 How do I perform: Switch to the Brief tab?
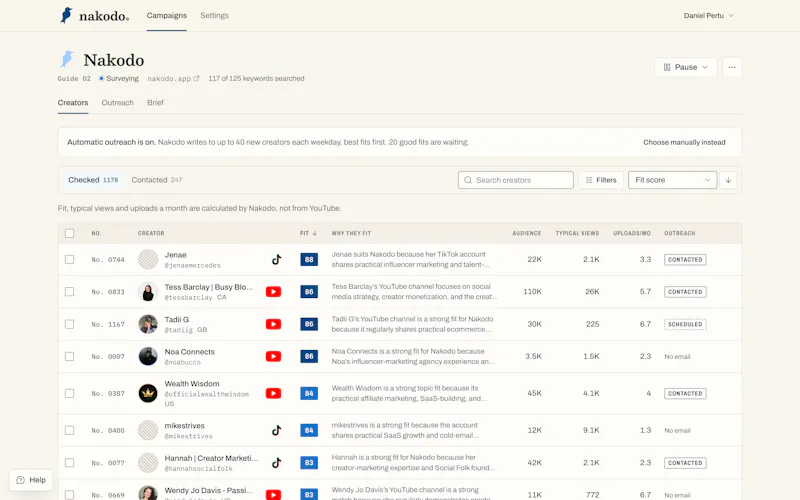coord(156,103)
